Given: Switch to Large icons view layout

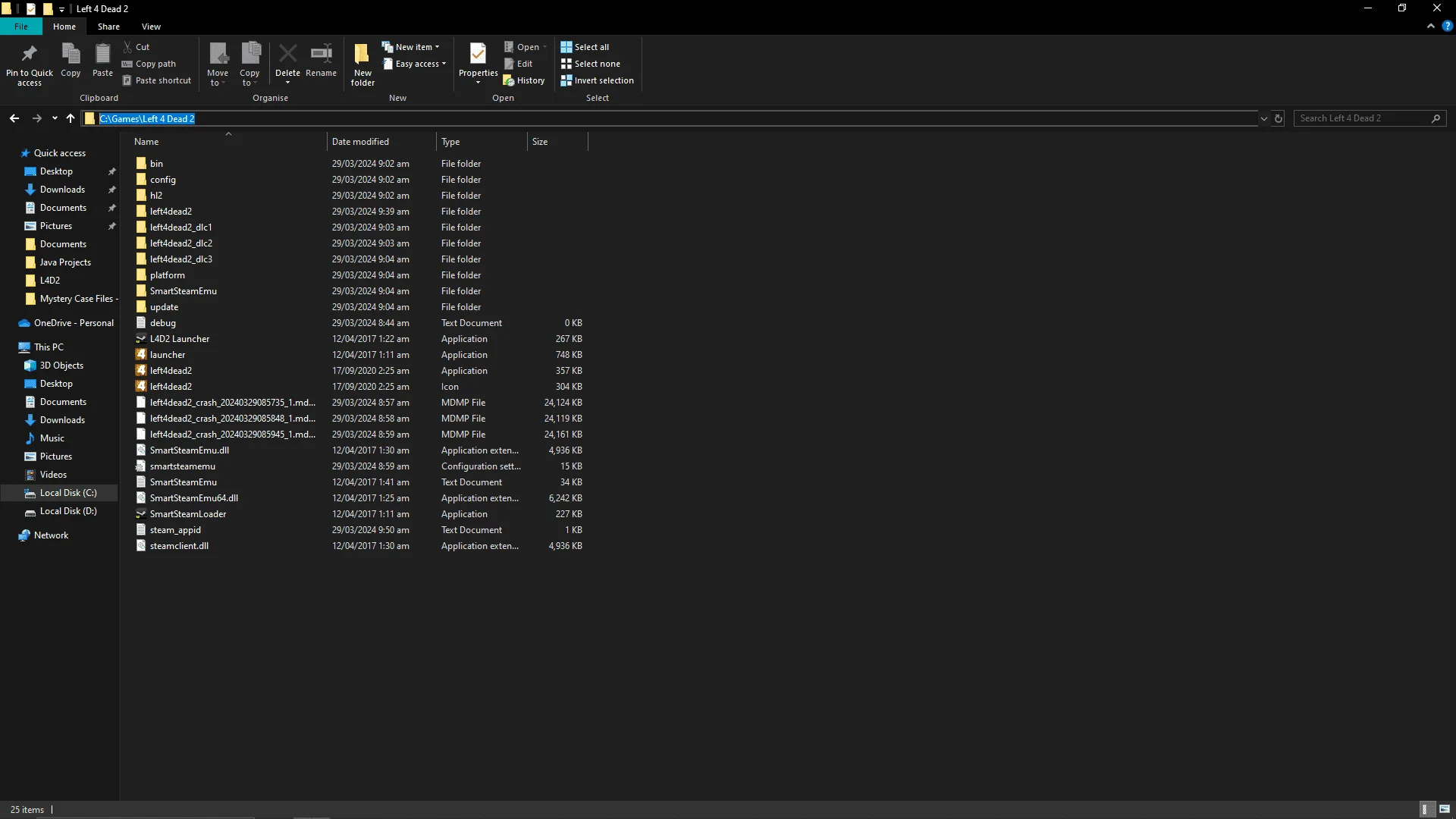Looking at the screenshot, I should click(1444, 809).
